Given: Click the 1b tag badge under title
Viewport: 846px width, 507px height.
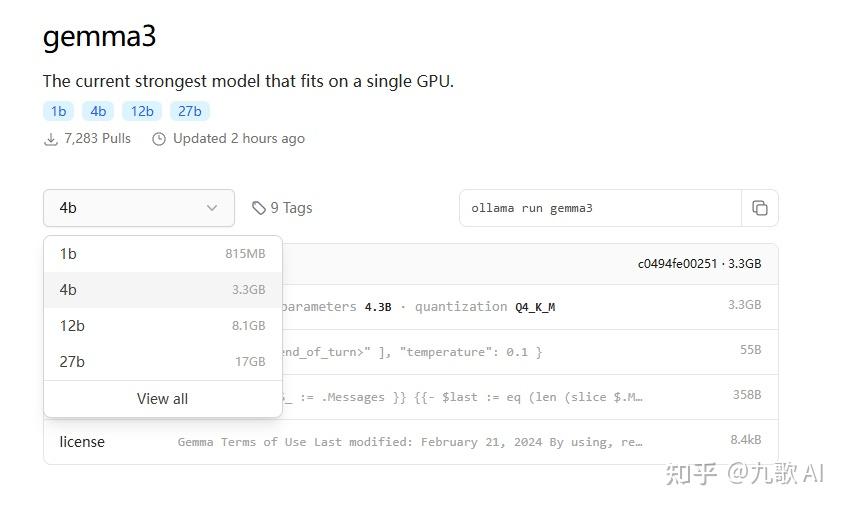Looking at the screenshot, I should click(58, 111).
